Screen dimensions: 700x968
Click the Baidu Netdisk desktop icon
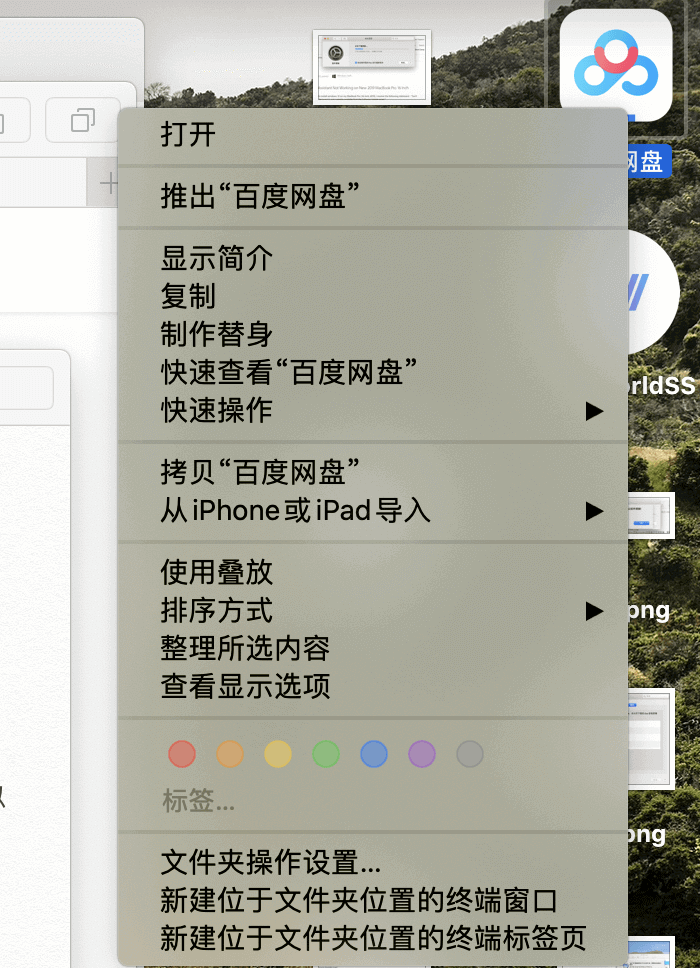(x=615, y=64)
